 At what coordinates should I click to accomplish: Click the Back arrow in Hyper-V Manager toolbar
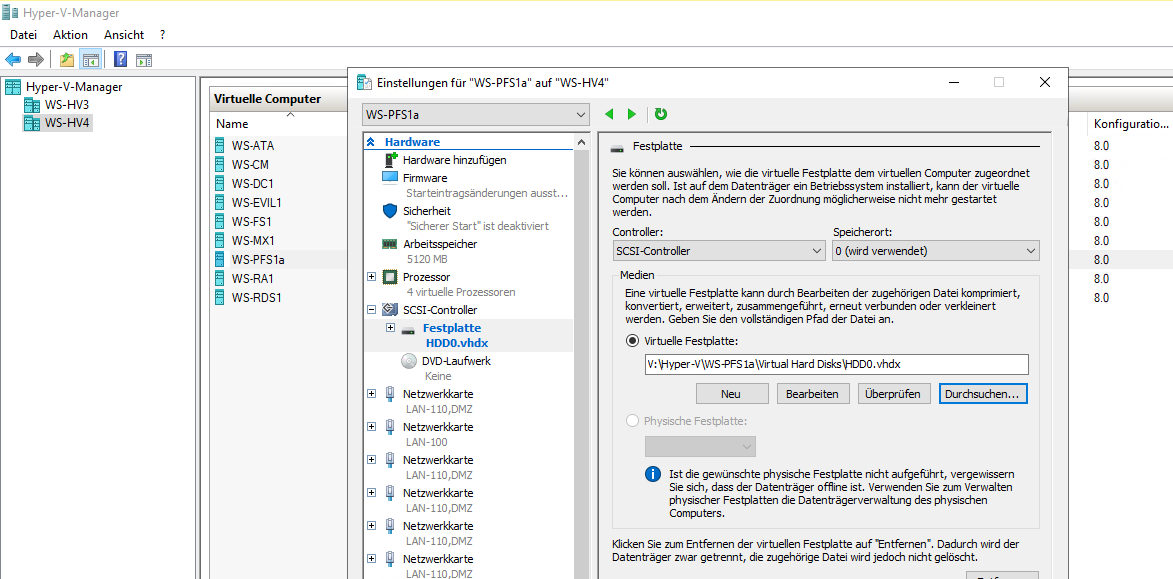13,59
